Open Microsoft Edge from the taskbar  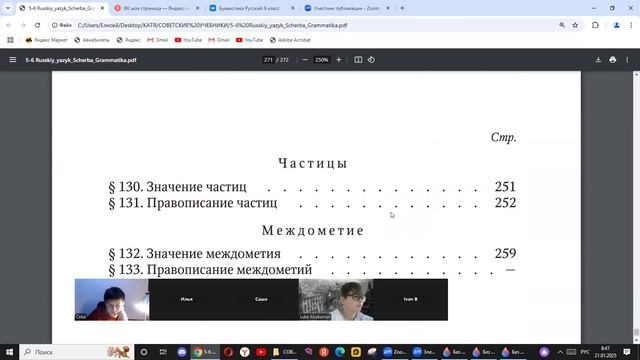click(x=340, y=352)
